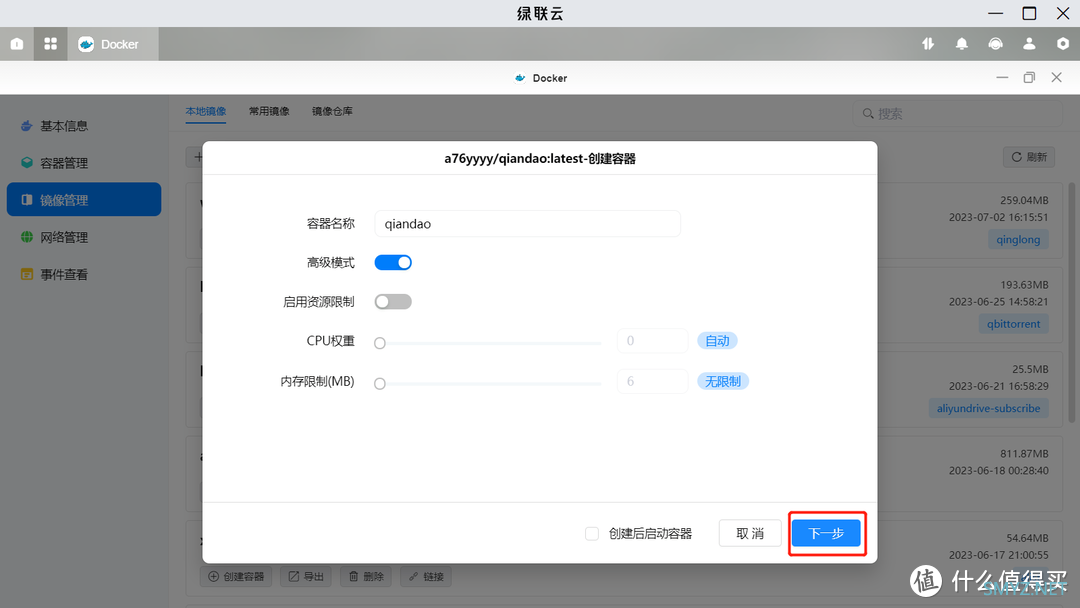This screenshot has height=608, width=1080.
Task: Open the notification bell icon
Action: pyautogui.click(x=962, y=44)
